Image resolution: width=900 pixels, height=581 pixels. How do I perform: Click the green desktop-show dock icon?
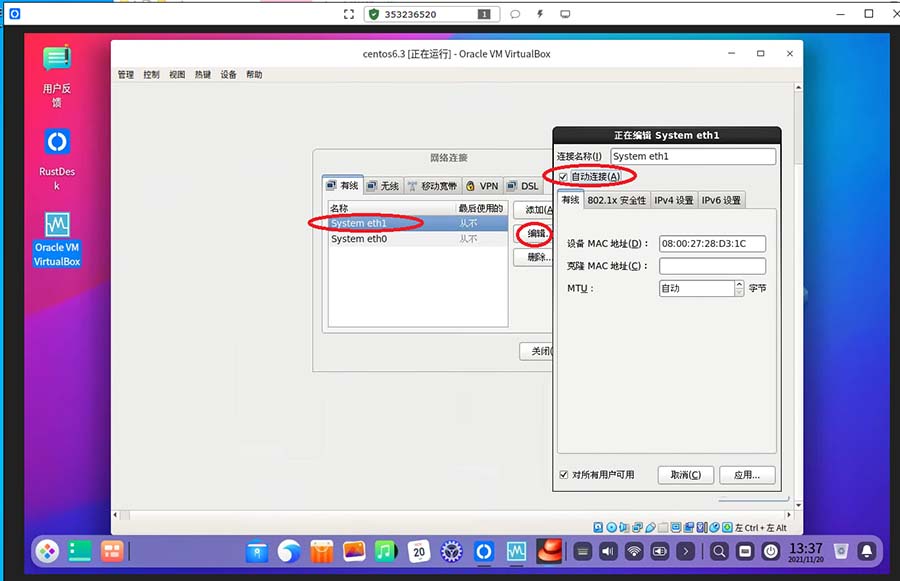pyautogui.click(x=80, y=552)
